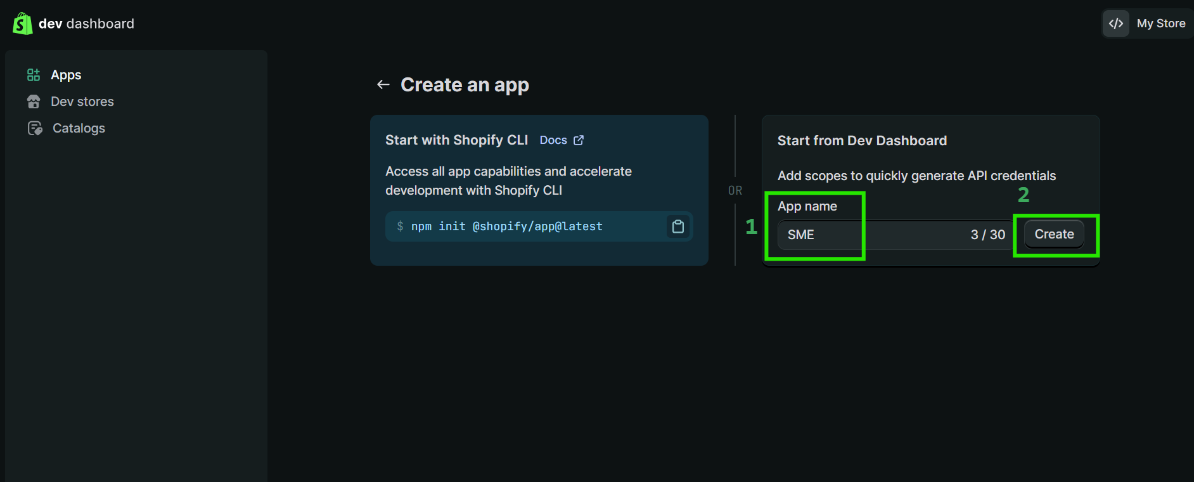Click the external link icon beside Docs
Screen dimensions: 1194x482
[x=578, y=140]
